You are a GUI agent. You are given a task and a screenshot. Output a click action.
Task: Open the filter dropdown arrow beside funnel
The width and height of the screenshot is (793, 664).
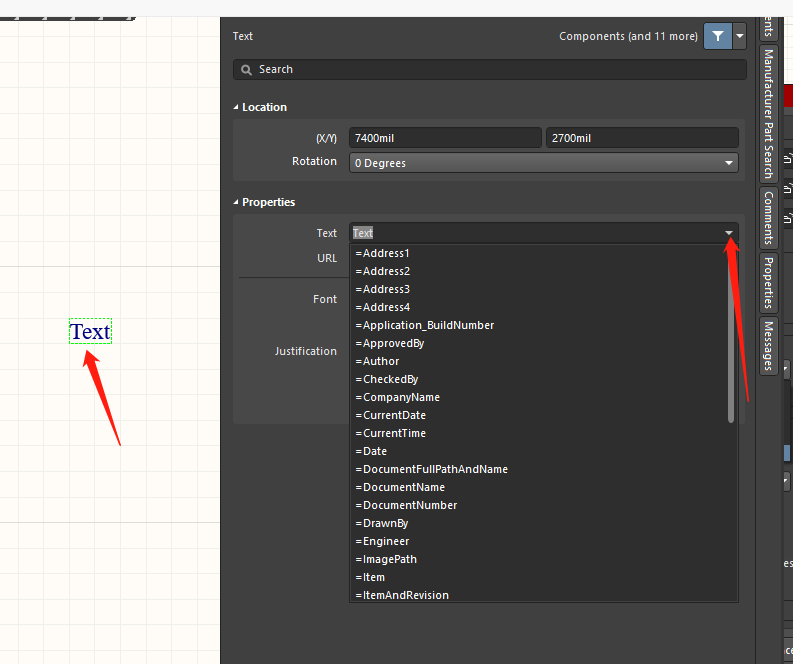740,36
